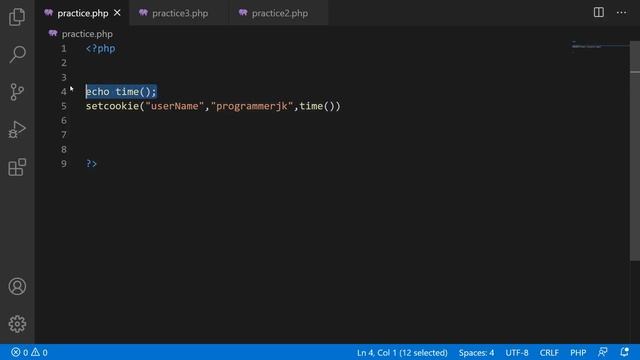The height and width of the screenshot is (360, 640).
Task: Switch to the practice3.php tab
Action: [x=180, y=13]
